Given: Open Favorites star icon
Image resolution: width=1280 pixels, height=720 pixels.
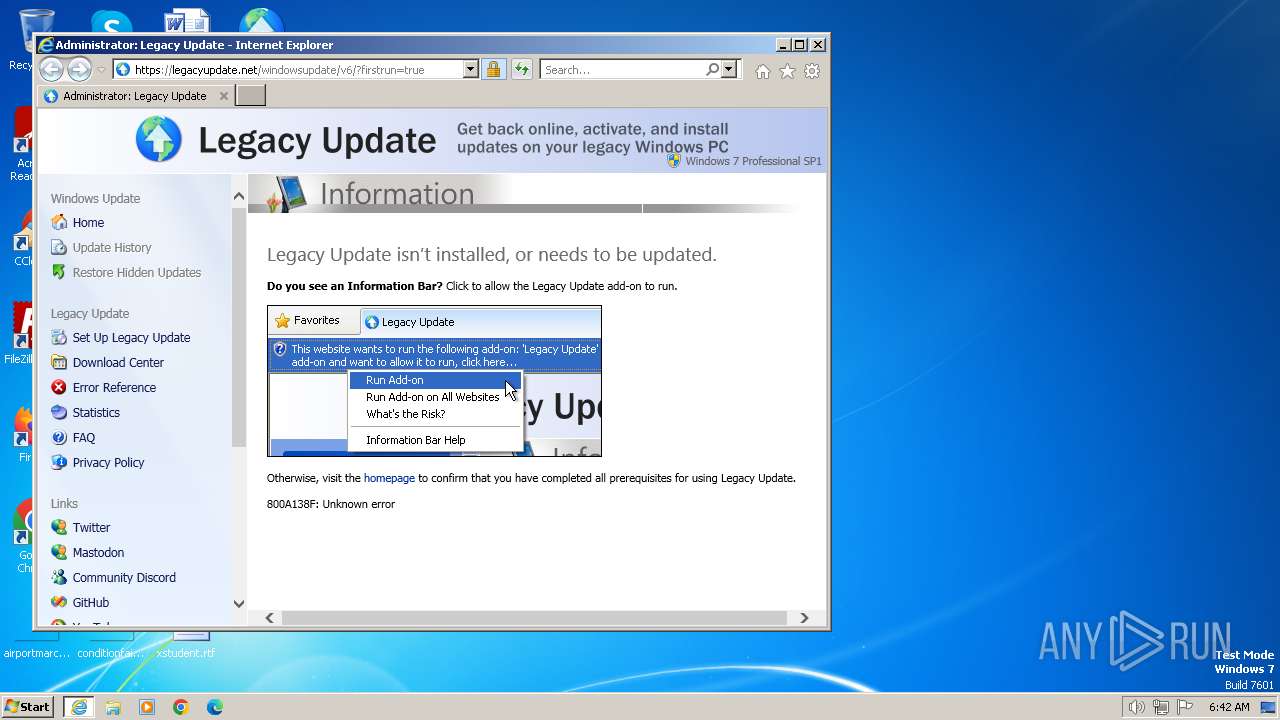Looking at the screenshot, I should [x=787, y=71].
